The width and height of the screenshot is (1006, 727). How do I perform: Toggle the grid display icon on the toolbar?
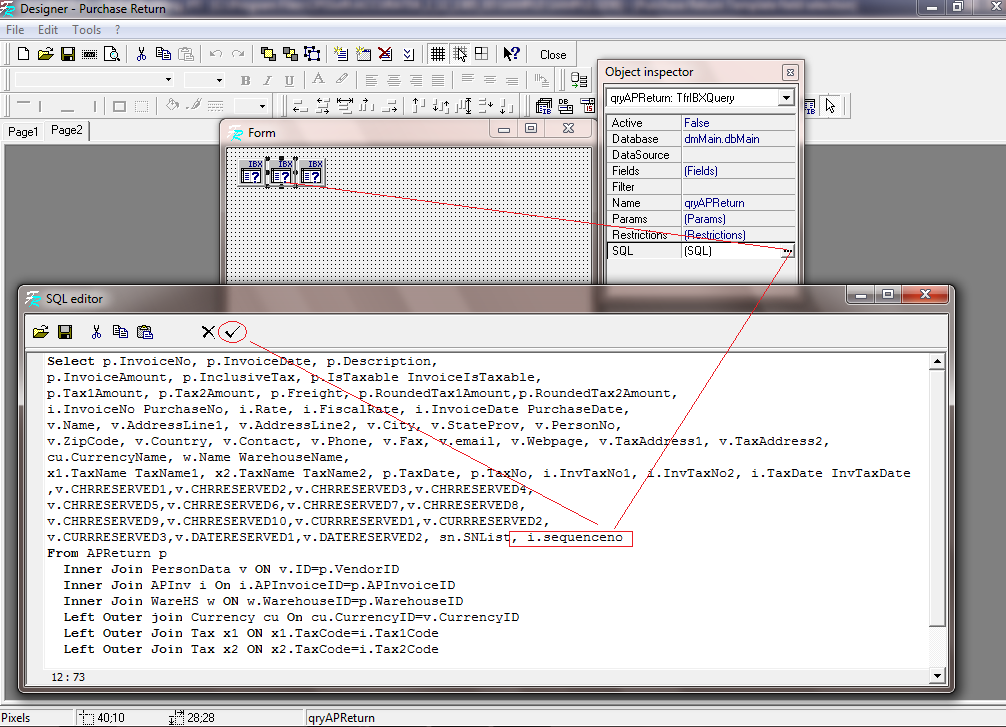[x=438, y=54]
